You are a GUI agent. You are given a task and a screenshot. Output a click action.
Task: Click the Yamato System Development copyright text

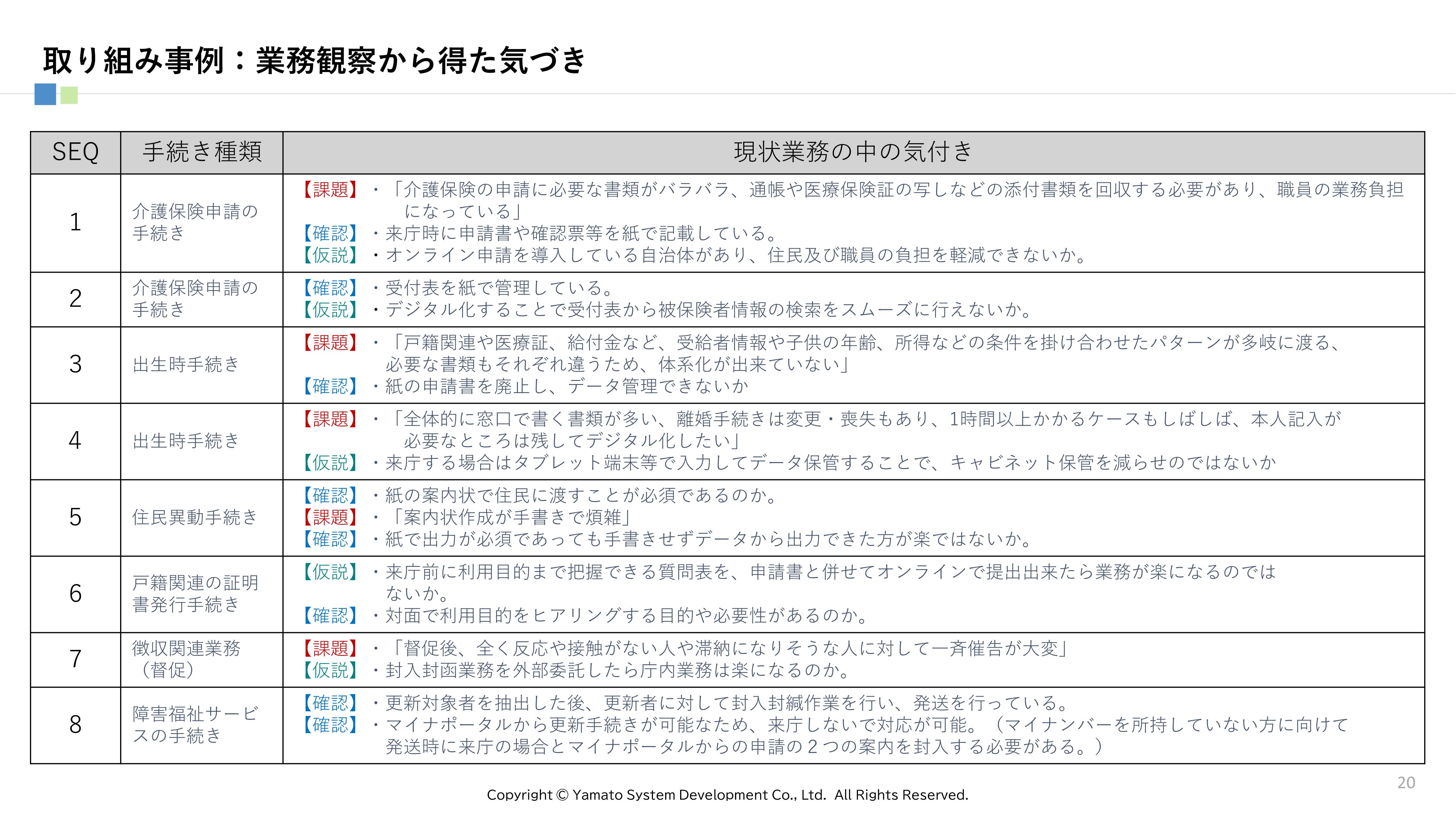(x=728, y=795)
